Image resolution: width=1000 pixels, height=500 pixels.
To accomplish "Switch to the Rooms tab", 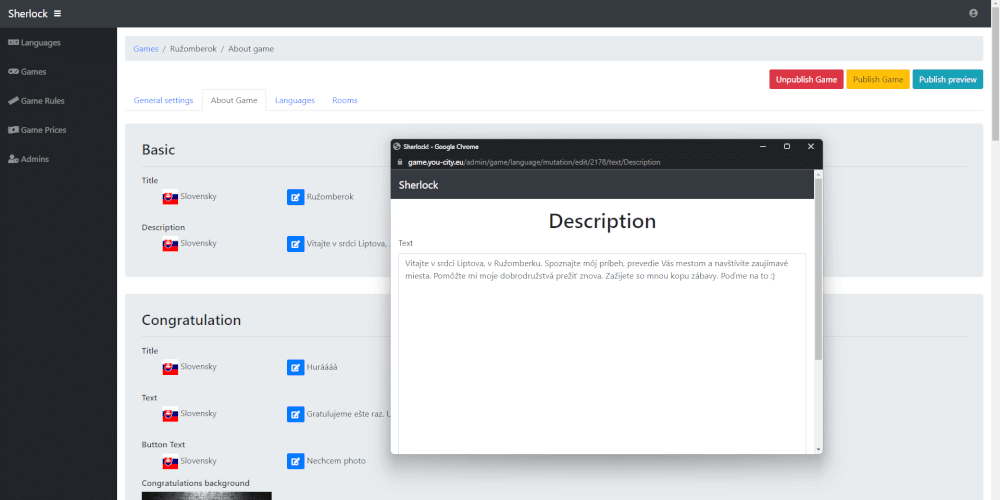I will coord(344,100).
